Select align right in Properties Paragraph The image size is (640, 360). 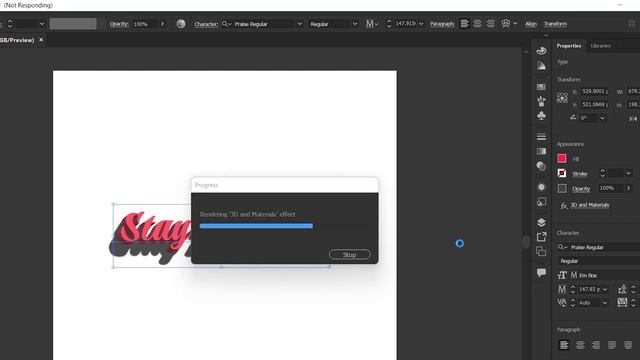pos(596,345)
